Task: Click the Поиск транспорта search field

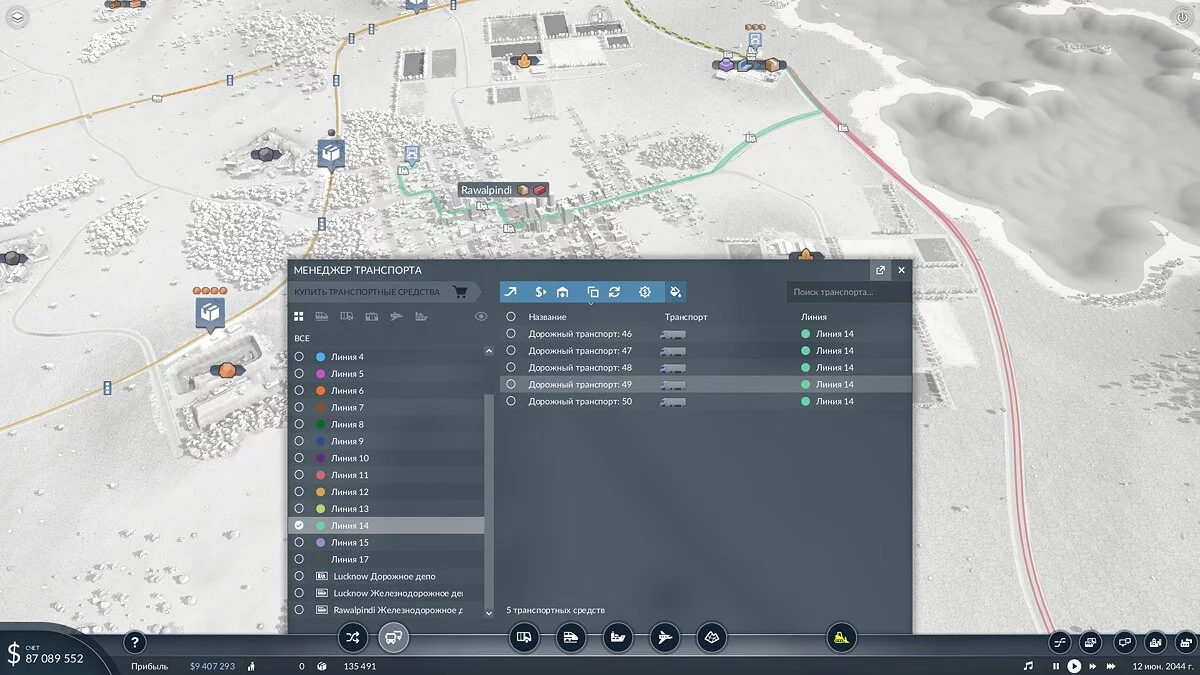Action: coord(848,292)
